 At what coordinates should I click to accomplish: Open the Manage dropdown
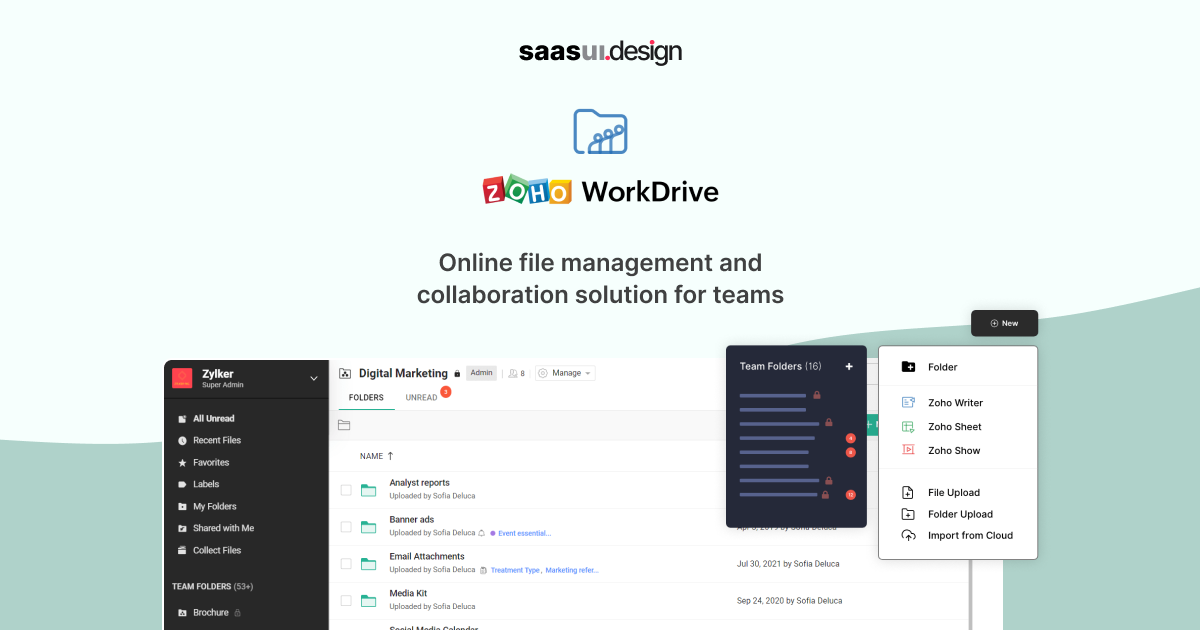(x=565, y=372)
